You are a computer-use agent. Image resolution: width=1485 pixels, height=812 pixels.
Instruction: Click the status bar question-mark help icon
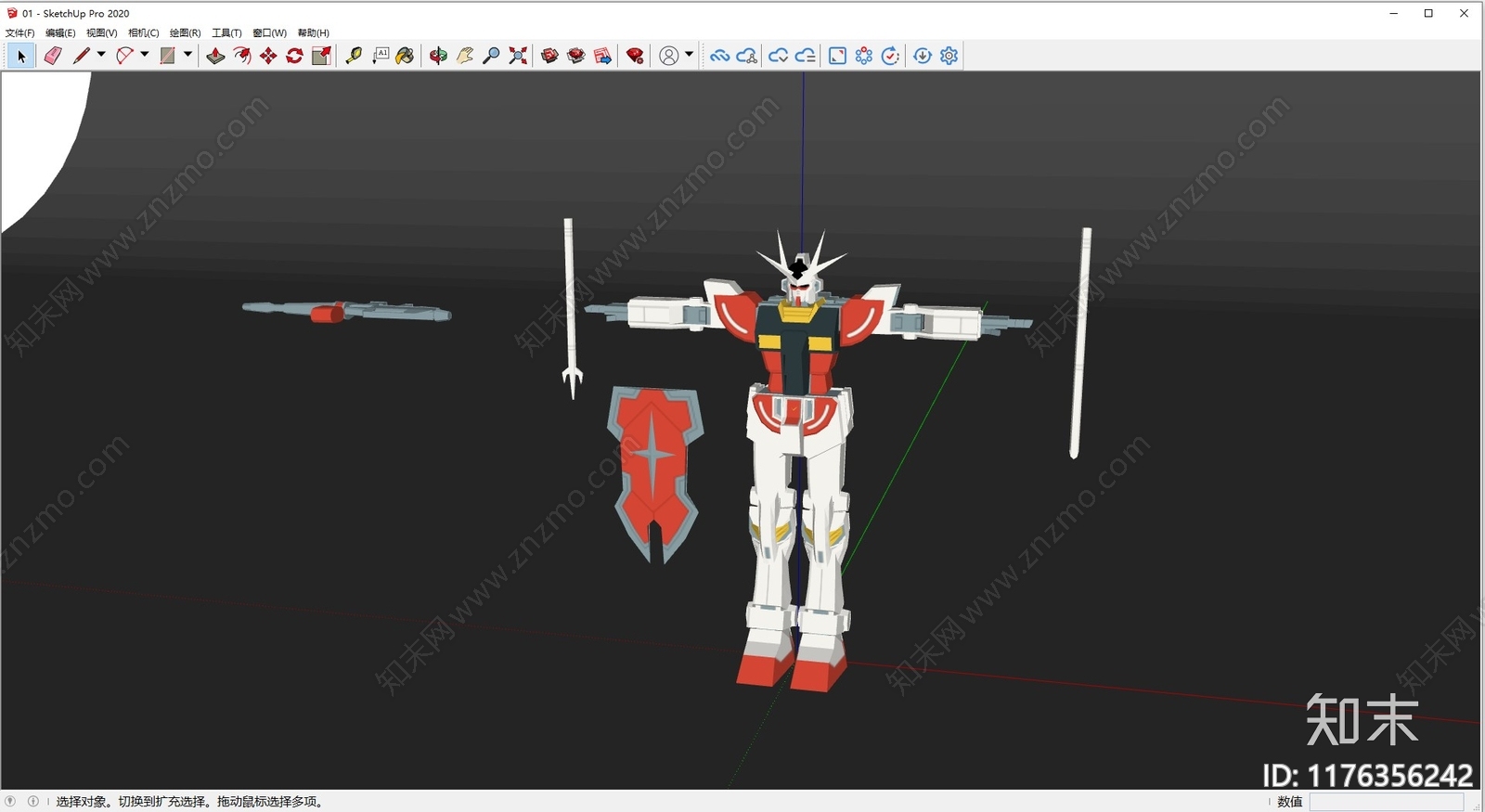[x=10, y=801]
